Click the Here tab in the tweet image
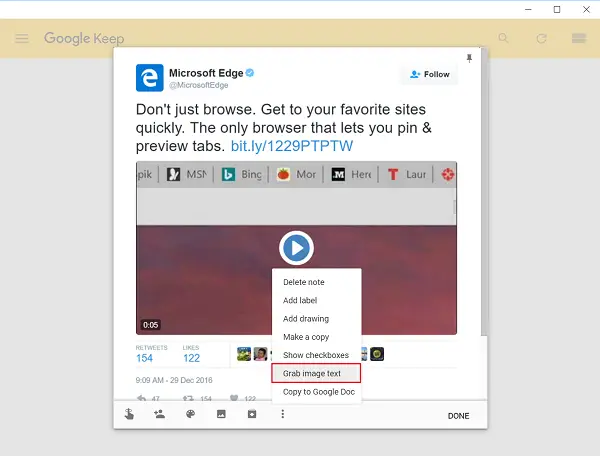This screenshot has height=456, width=600. [351, 174]
